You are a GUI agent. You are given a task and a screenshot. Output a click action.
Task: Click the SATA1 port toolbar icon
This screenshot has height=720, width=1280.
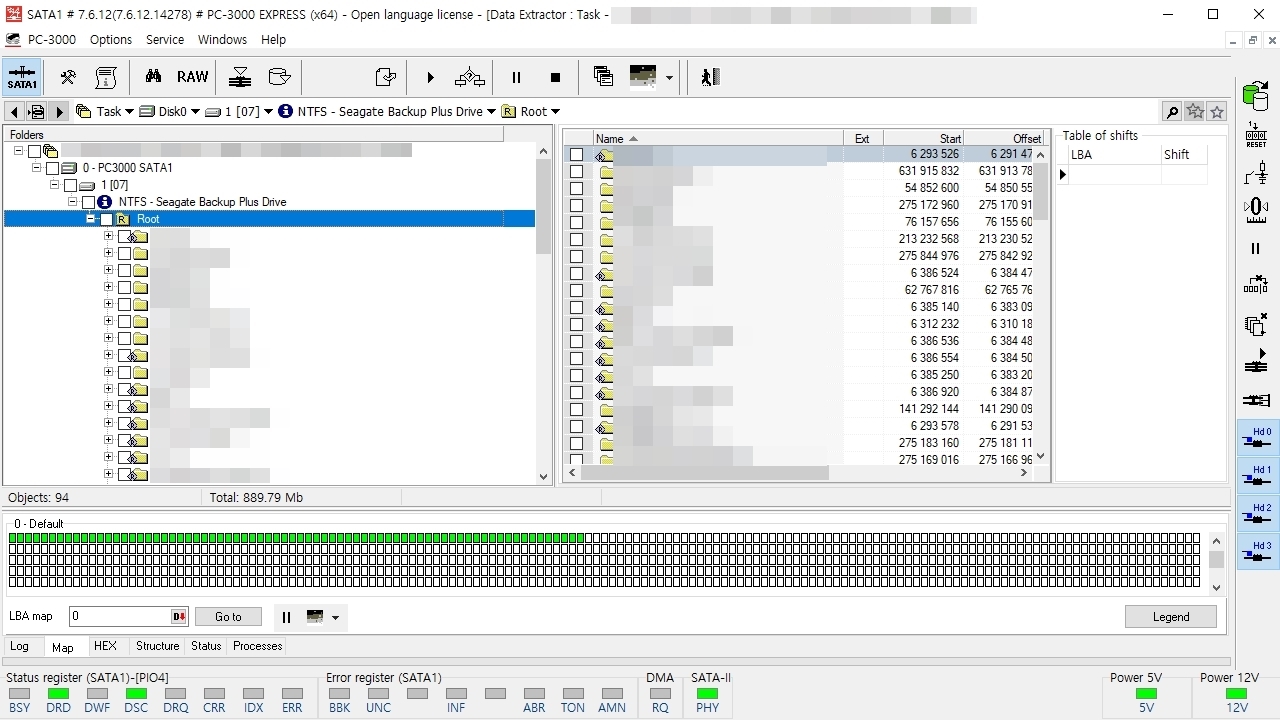point(22,77)
